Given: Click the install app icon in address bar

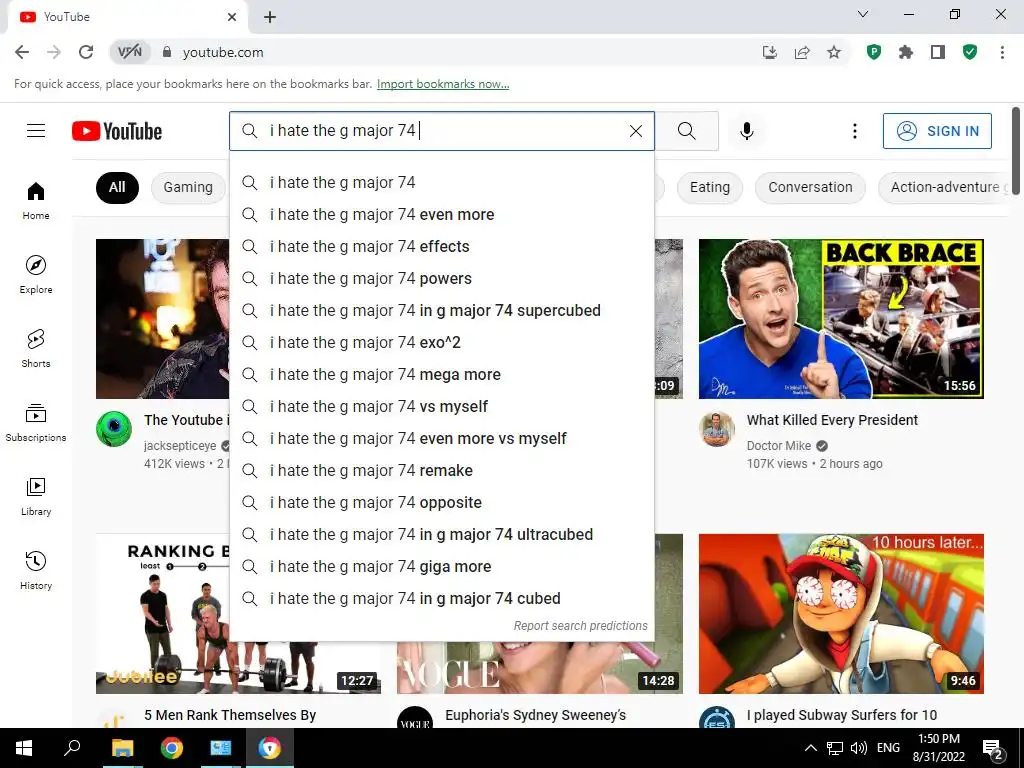Looking at the screenshot, I should pos(770,52).
